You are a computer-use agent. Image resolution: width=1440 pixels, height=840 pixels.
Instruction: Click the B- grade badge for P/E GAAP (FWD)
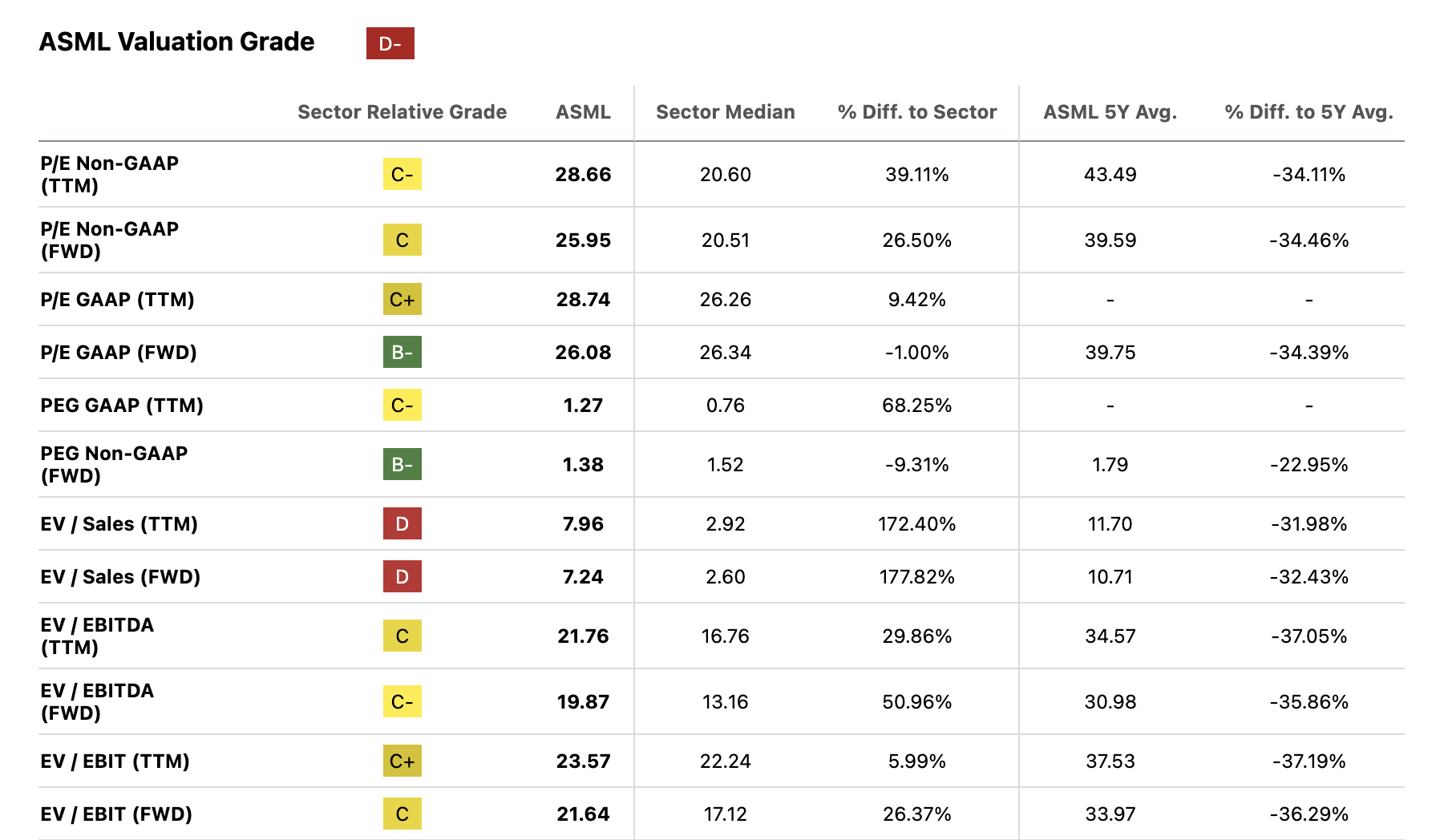tap(402, 352)
